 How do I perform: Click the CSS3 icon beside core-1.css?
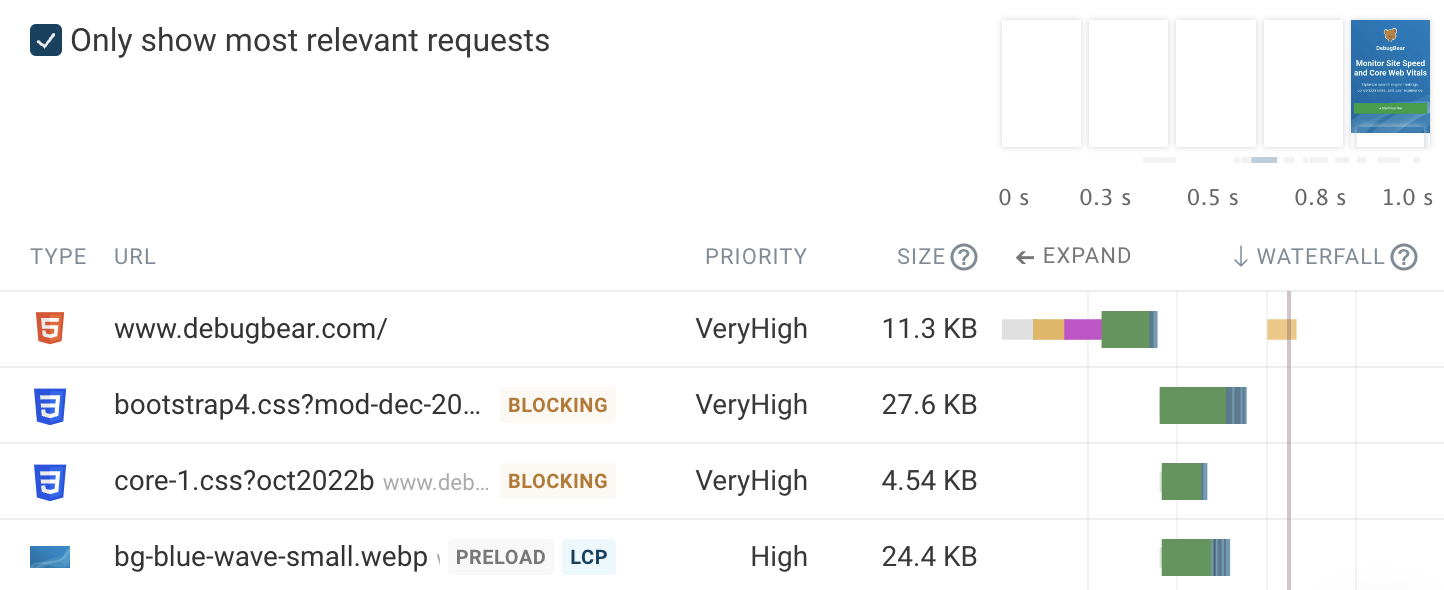49,481
